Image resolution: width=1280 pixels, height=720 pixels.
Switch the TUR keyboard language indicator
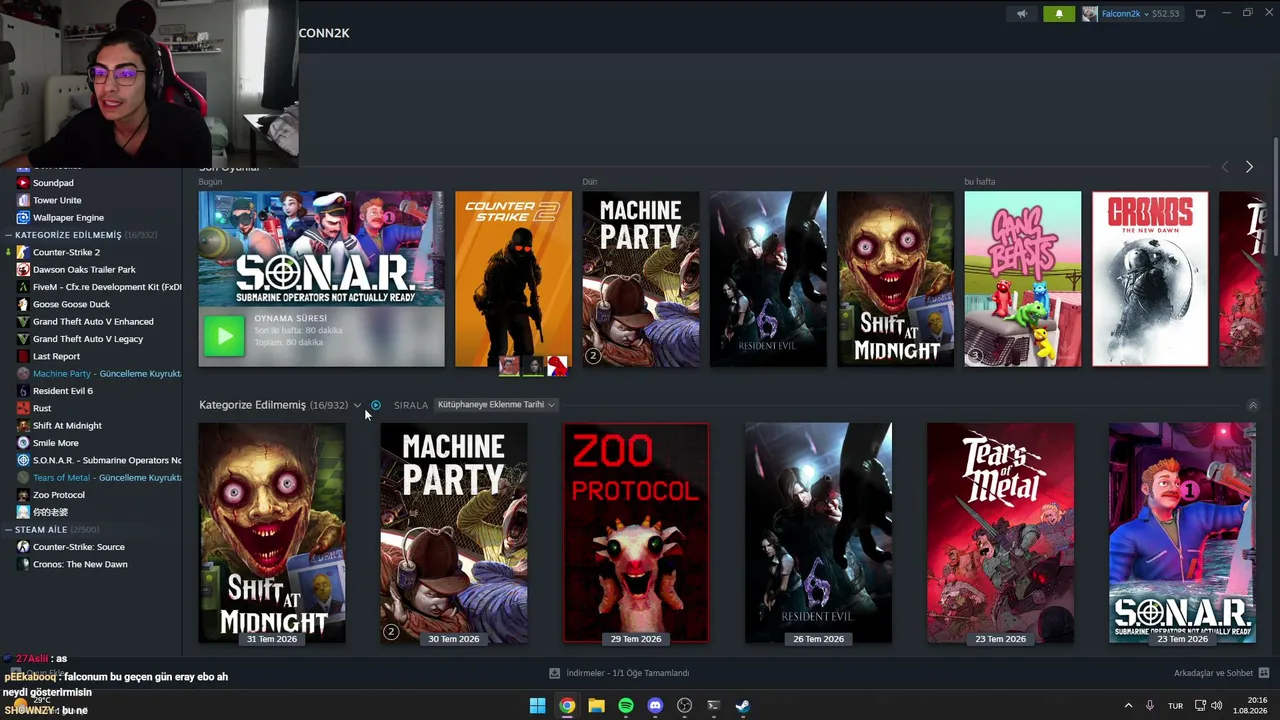point(1176,706)
